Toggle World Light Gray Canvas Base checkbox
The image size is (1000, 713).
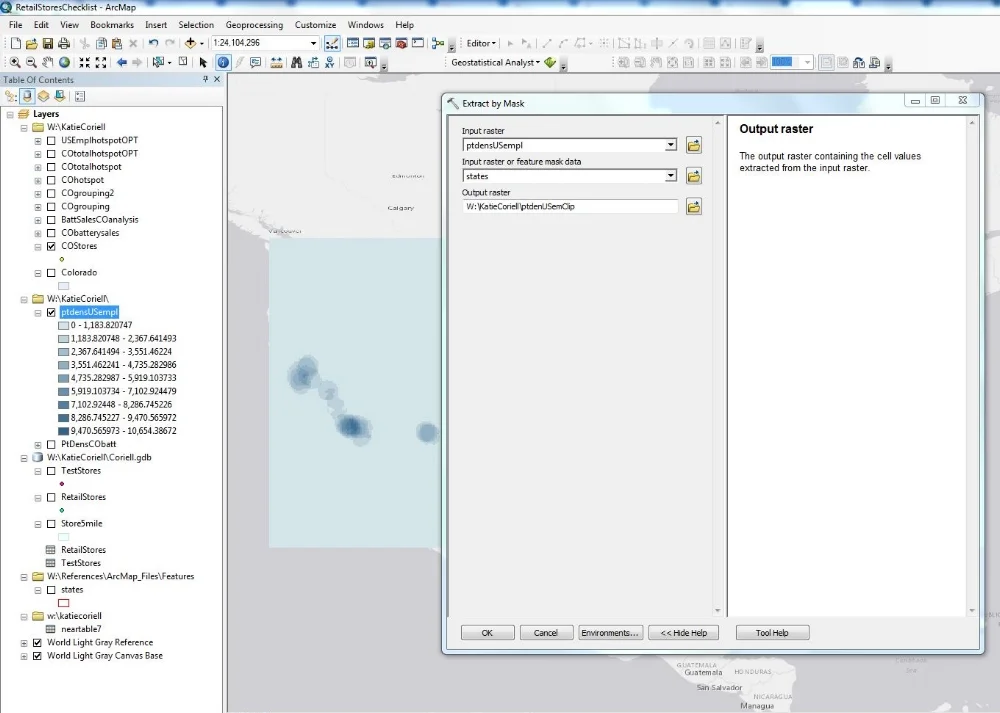click(37, 656)
